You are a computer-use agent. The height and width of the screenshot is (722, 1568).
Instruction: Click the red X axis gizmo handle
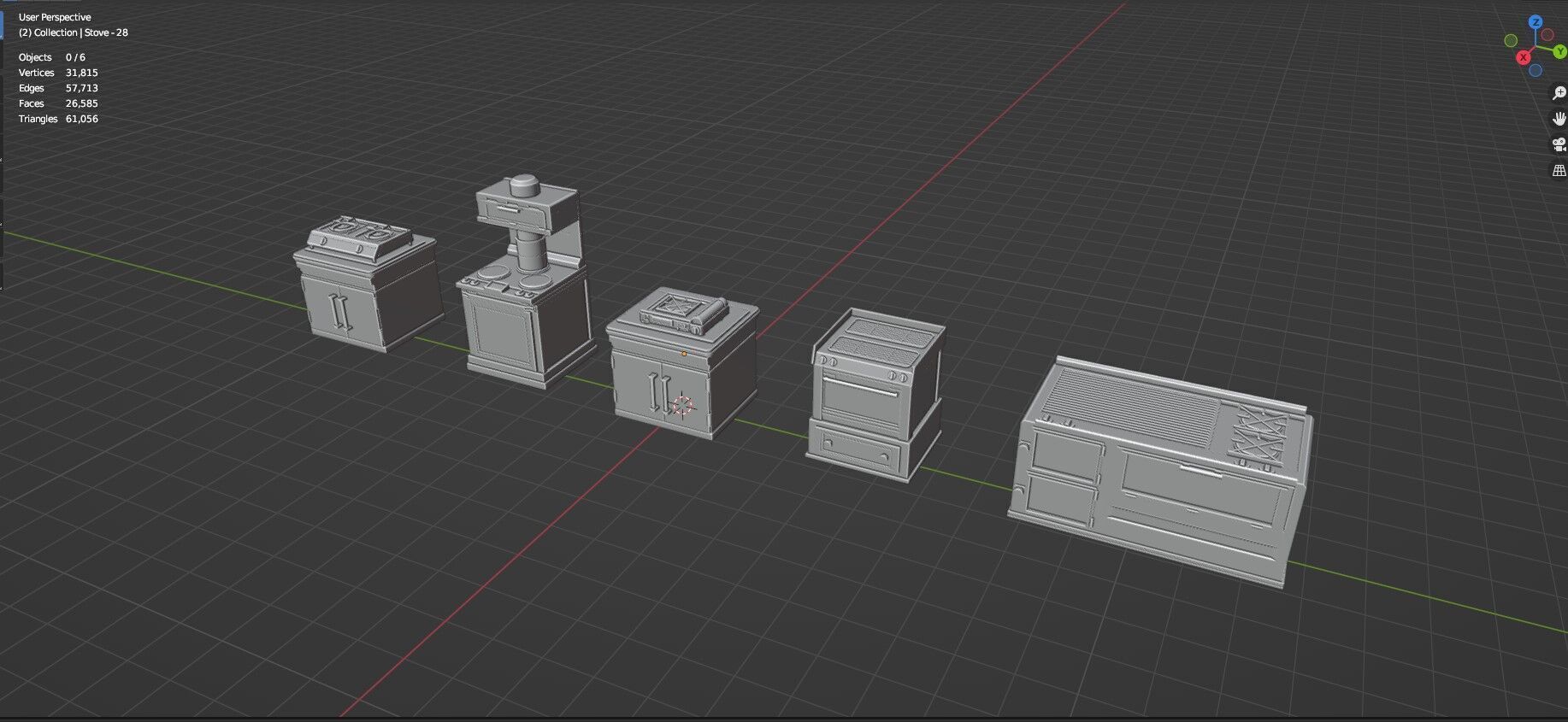coord(1524,57)
